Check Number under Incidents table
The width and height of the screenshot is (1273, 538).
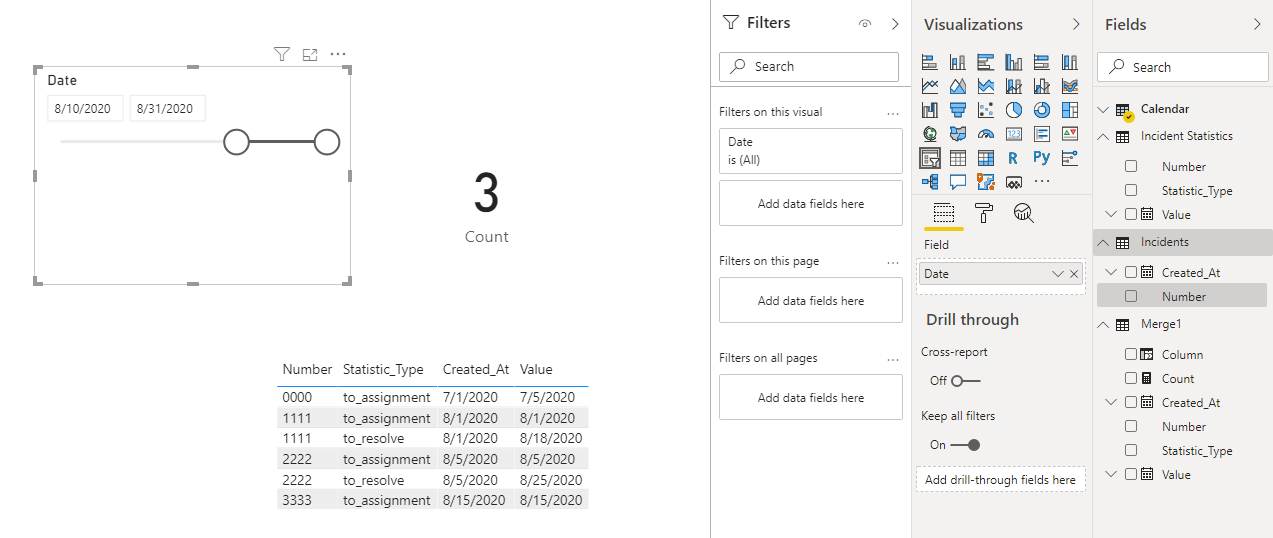[1131, 297]
